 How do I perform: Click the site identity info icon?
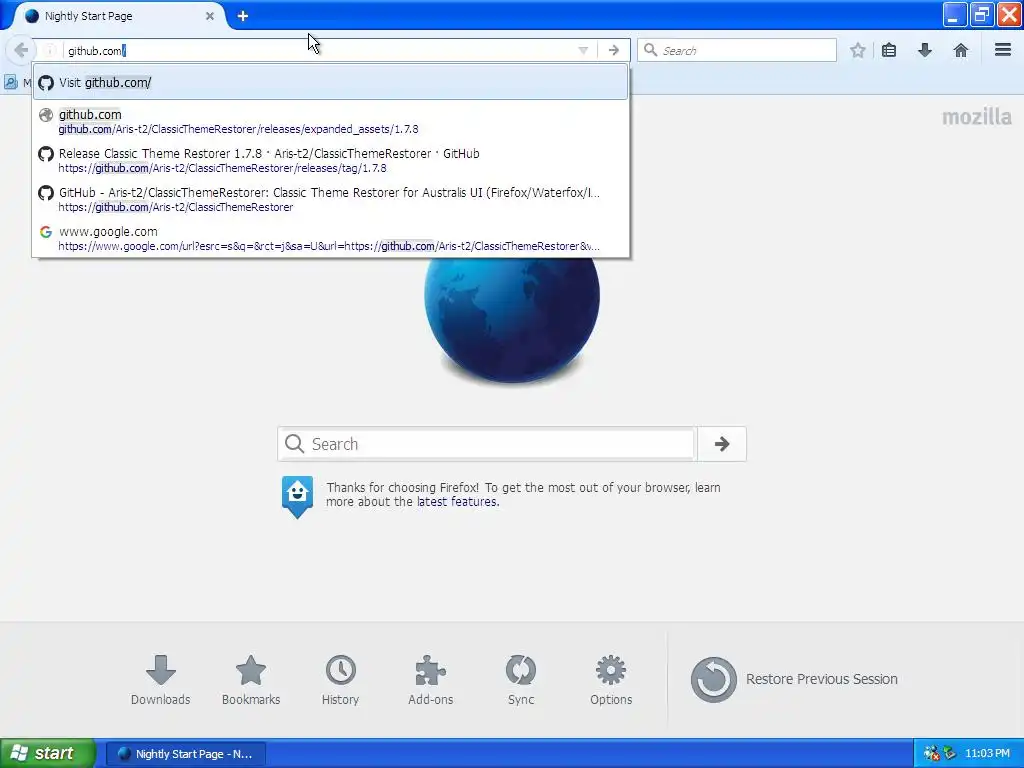coord(50,50)
